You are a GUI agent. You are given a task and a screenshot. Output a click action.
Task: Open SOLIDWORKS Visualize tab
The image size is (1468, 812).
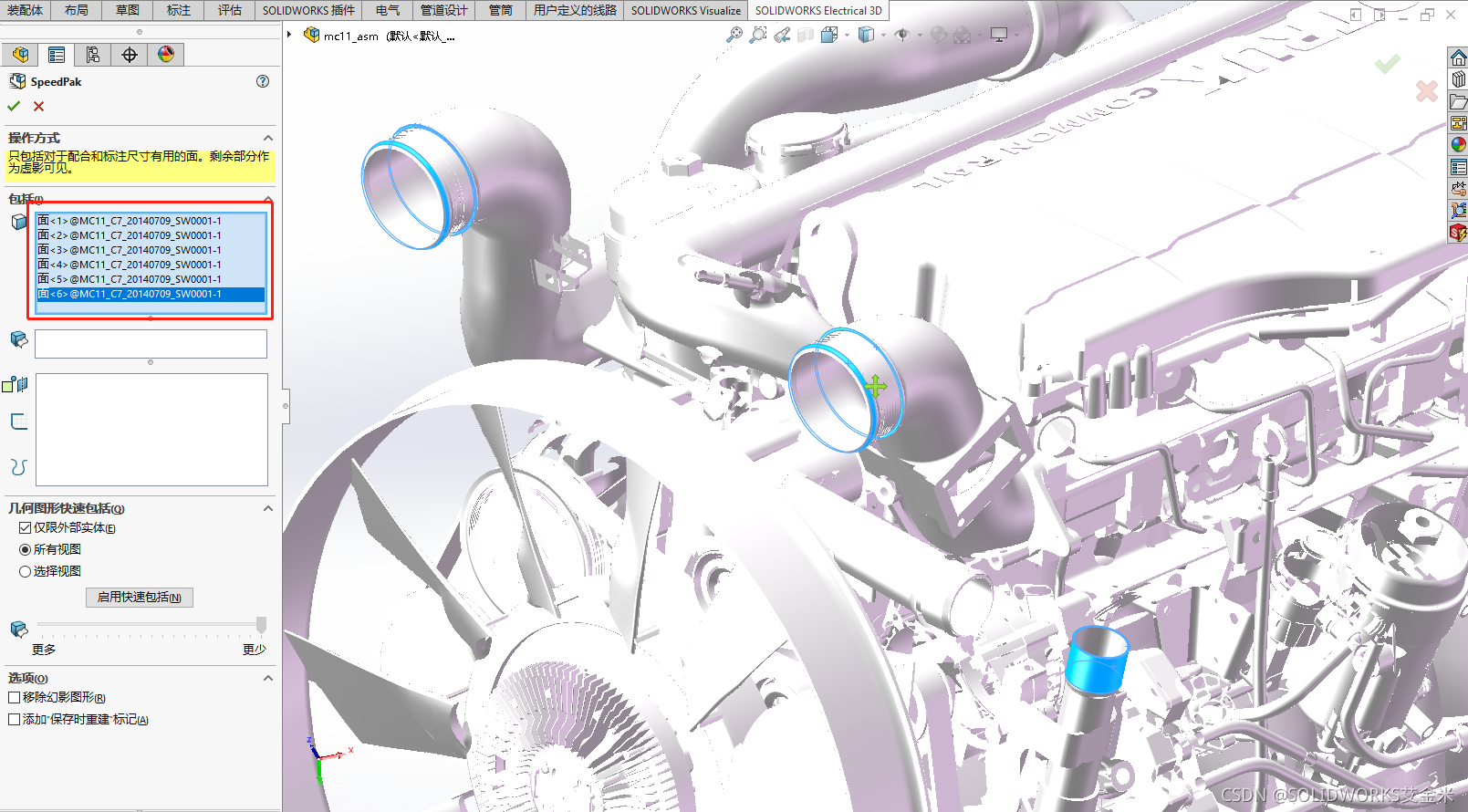click(x=686, y=10)
